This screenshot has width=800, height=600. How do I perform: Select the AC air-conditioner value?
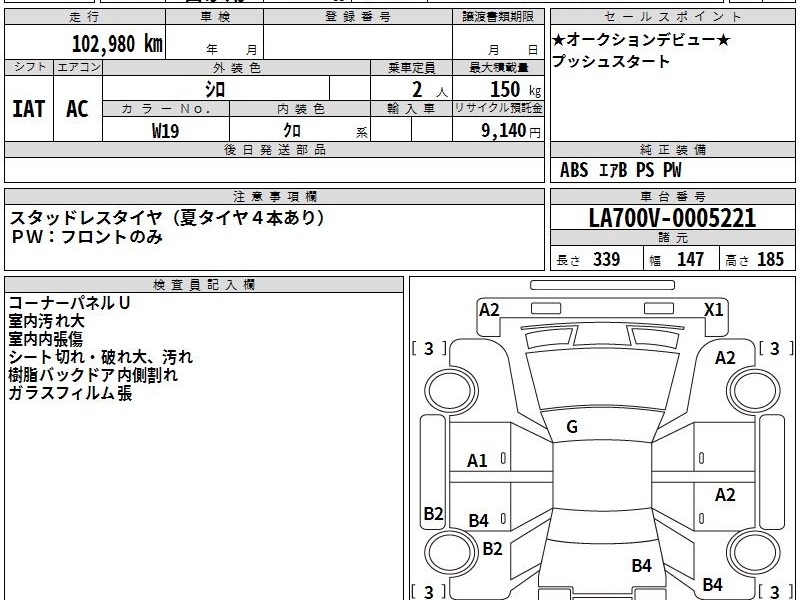click(78, 109)
